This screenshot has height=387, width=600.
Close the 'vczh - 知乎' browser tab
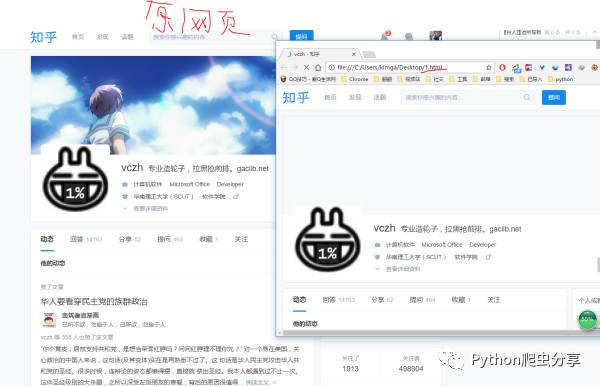tap(354, 54)
